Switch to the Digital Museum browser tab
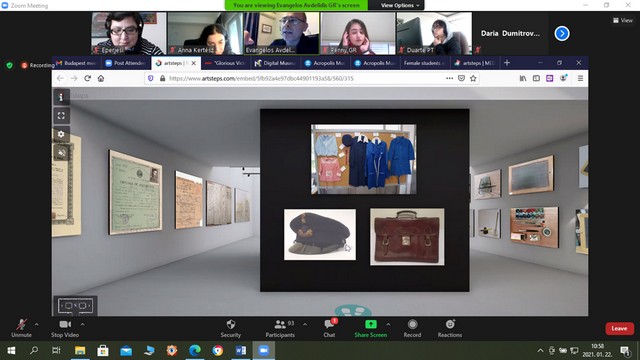 (276, 63)
